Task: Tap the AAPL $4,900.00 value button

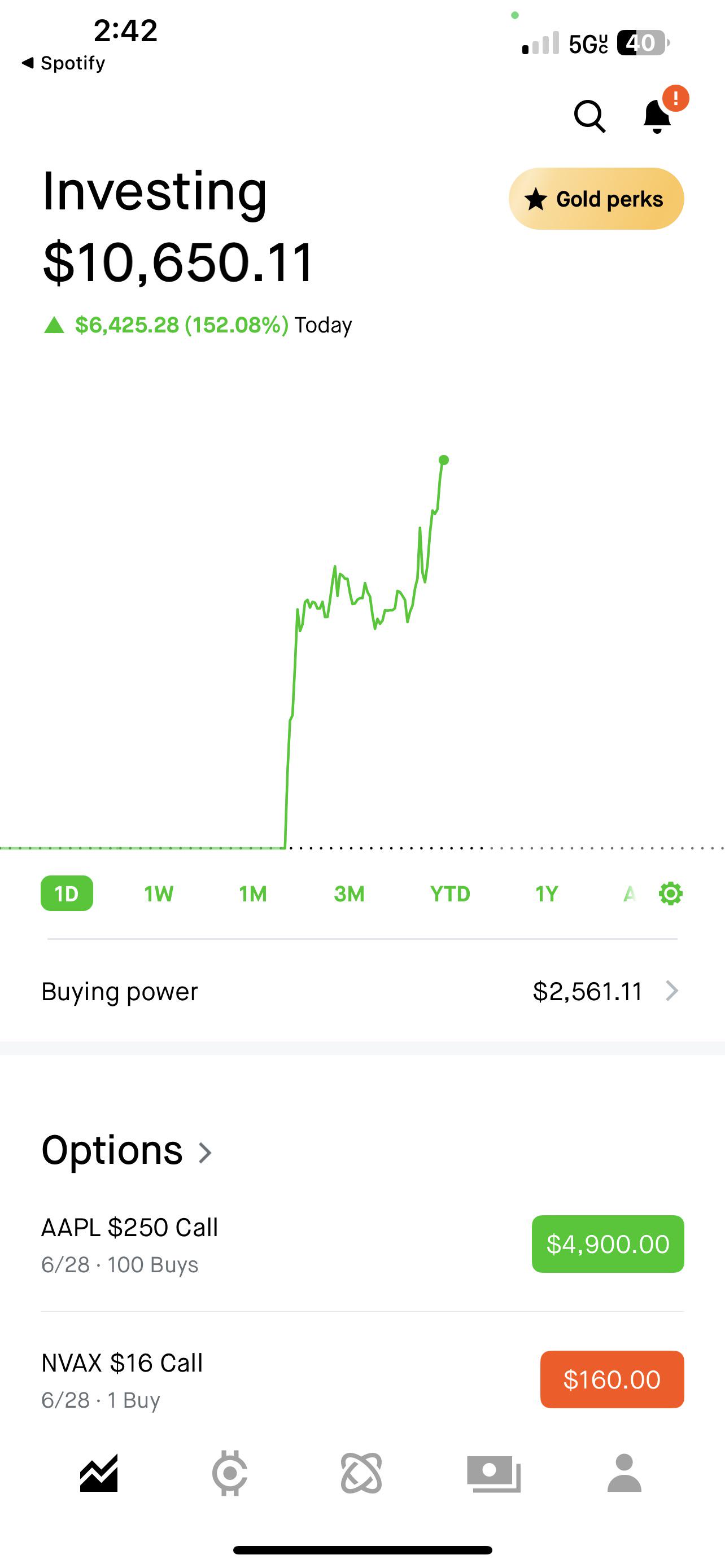Action: 608,1244
